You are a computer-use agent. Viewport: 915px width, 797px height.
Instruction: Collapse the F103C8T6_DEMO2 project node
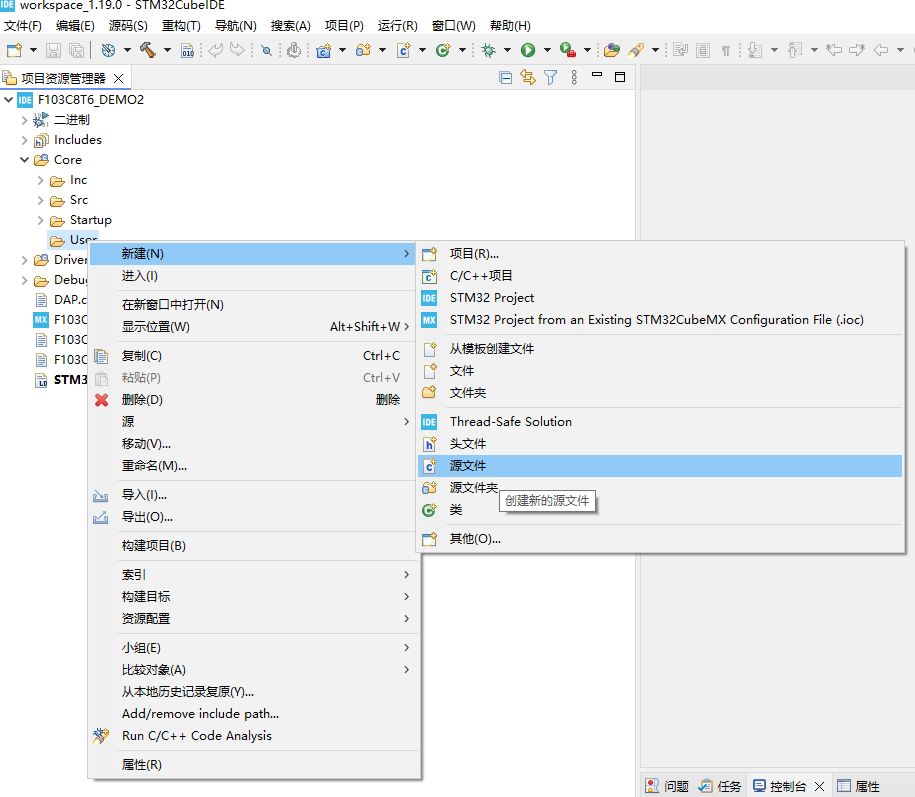pos(8,100)
